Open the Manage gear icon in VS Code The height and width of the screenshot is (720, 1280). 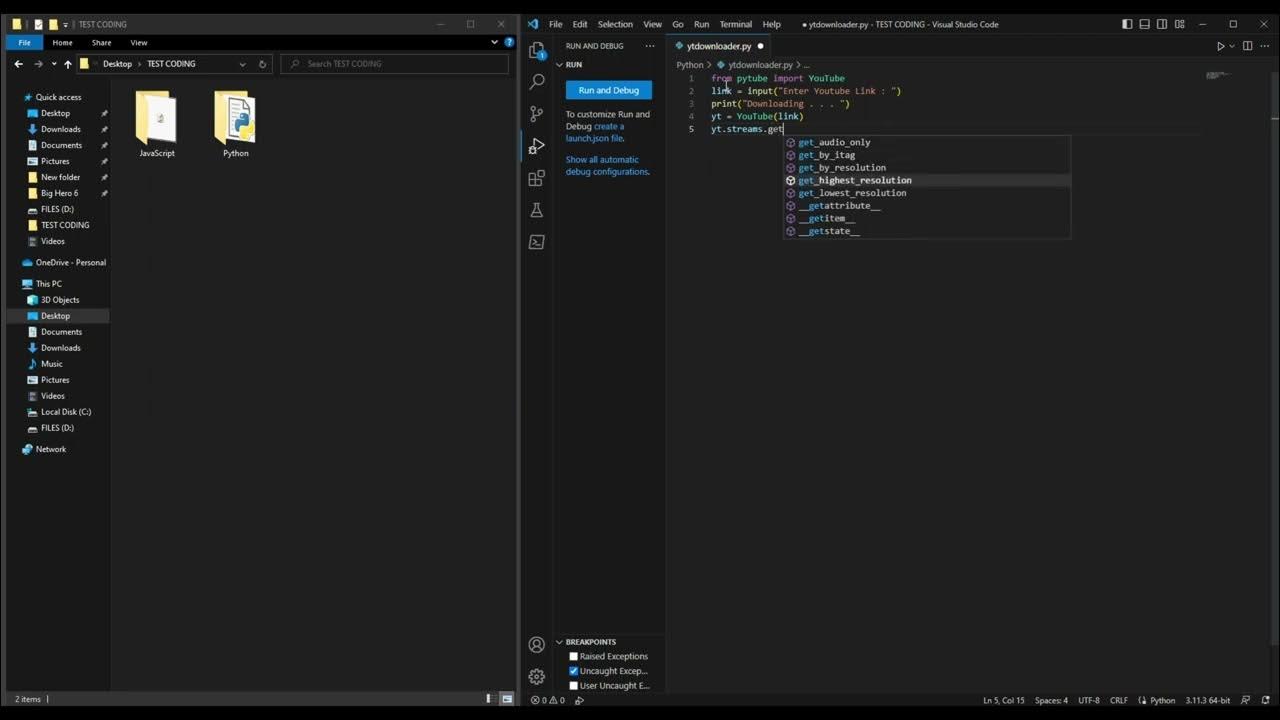(537, 677)
